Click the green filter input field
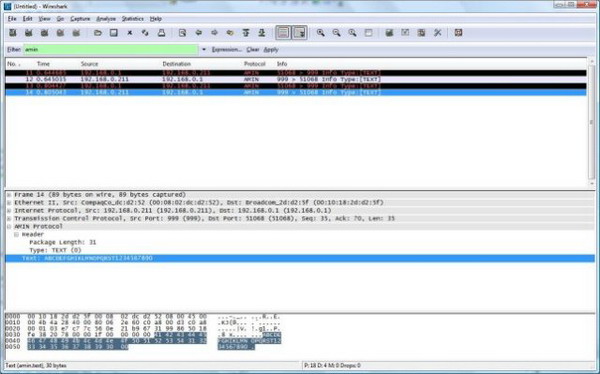This screenshot has height=374, width=600. tap(111, 49)
